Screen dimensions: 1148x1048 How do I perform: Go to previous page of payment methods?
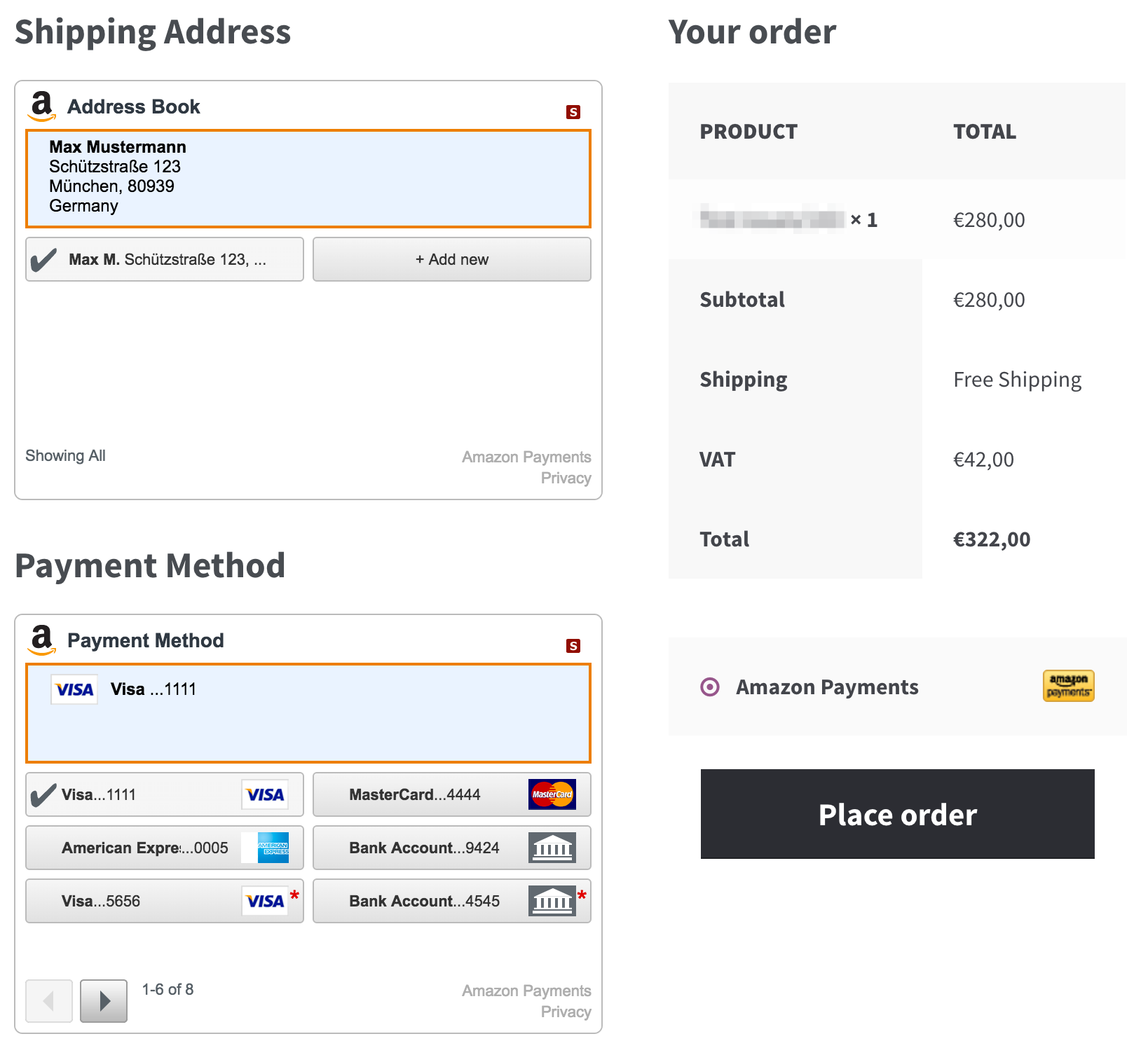[x=49, y=1001]
